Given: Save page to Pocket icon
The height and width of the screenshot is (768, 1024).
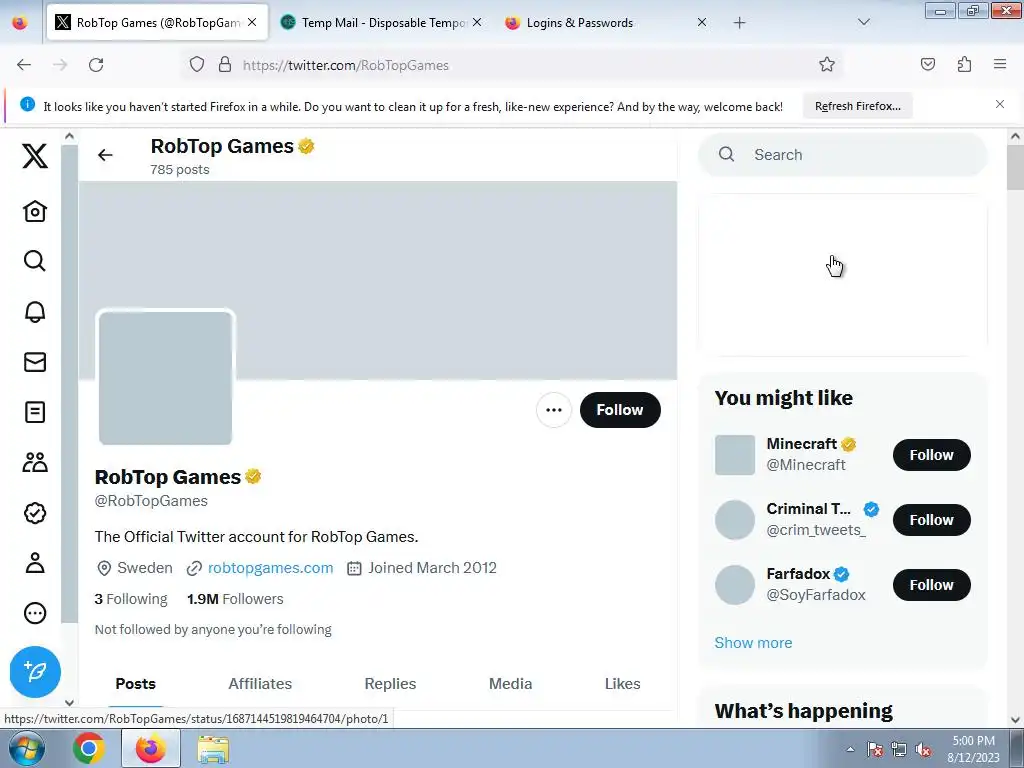Looking at the screenshot, I should [x=927, y=64].
